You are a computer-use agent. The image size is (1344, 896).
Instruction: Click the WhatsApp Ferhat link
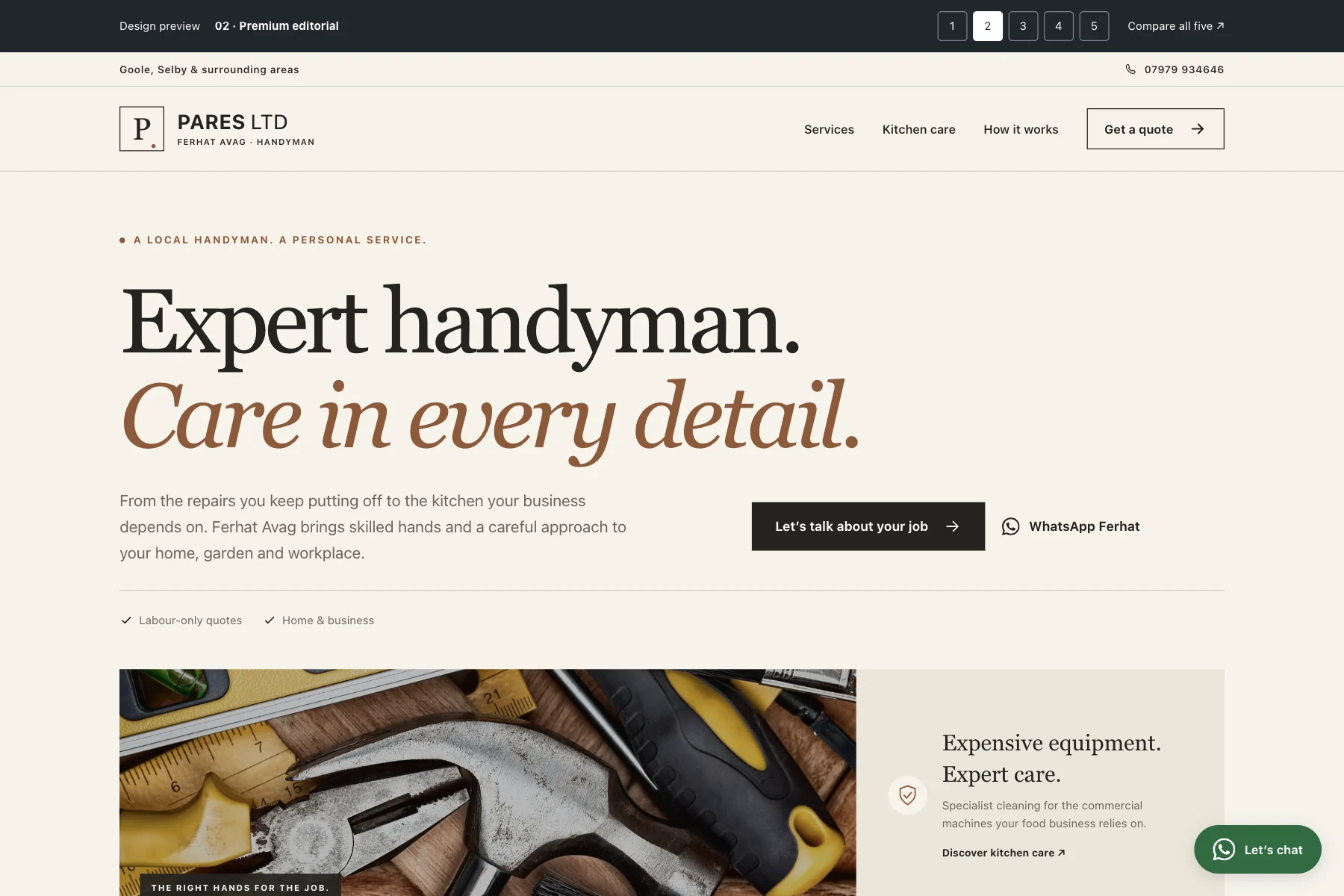click(1071, 526)
